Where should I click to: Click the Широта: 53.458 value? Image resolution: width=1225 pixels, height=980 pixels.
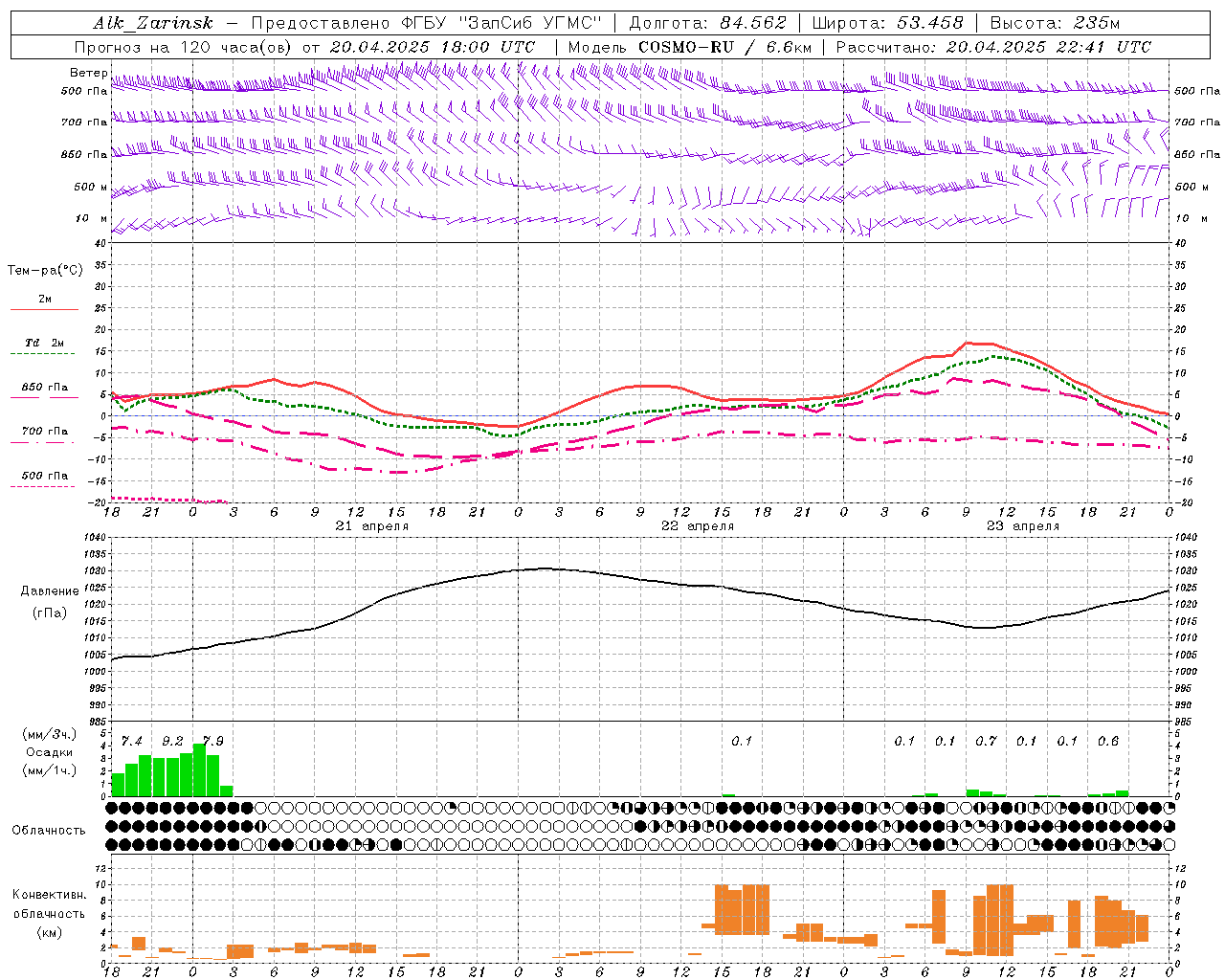pyautogui.click(x=887, y=23)
